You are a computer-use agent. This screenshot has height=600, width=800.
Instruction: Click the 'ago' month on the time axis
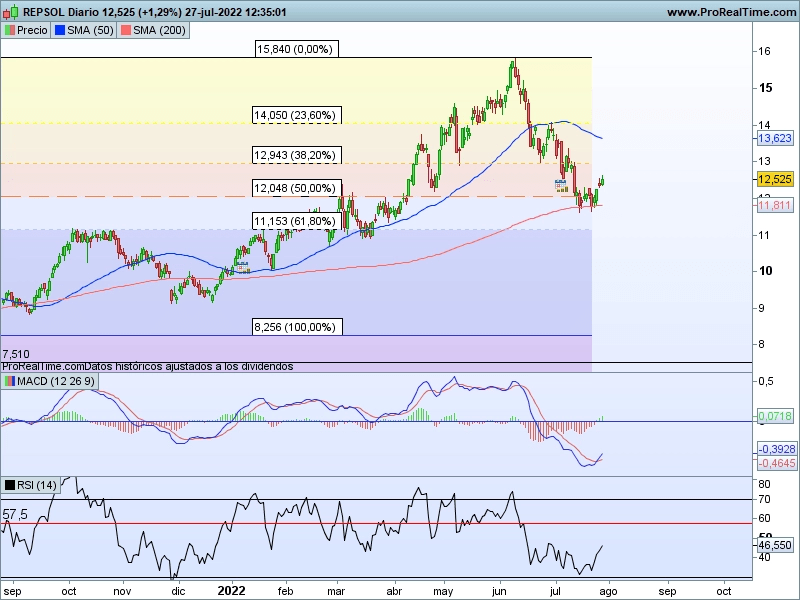click(608, 592)
